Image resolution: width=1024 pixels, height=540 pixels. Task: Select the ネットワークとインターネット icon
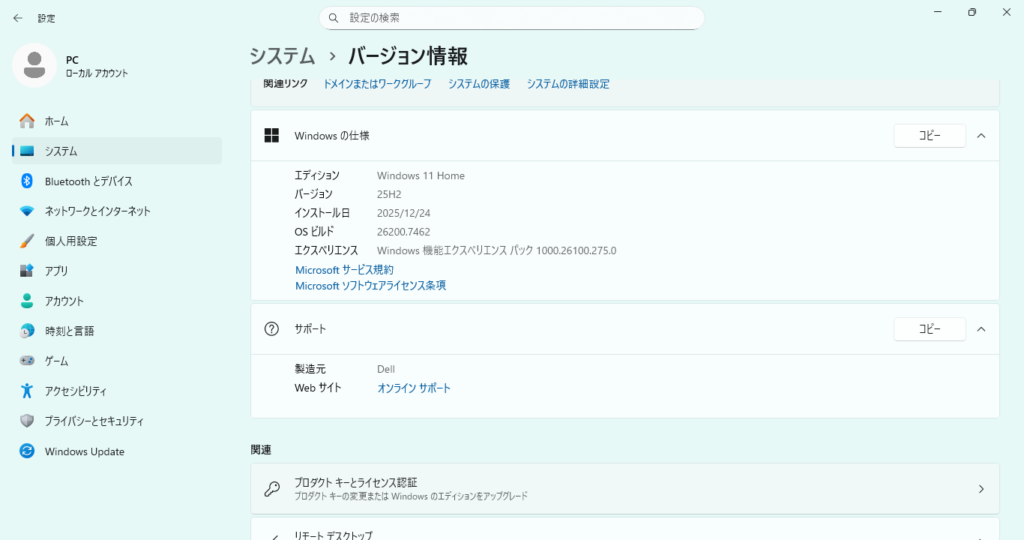click(27, 211)
